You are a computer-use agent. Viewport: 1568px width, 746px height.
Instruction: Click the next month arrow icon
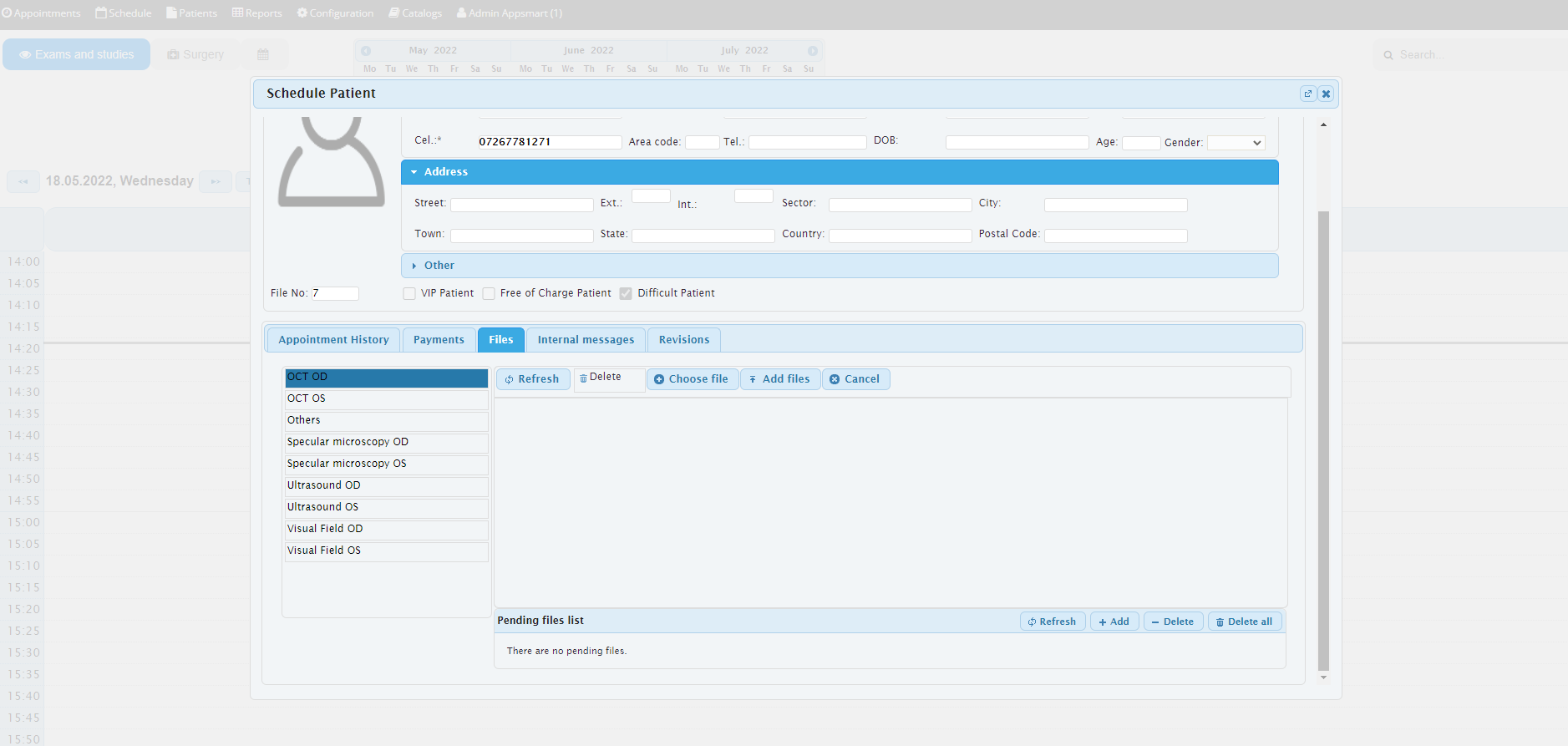[813, 51]
